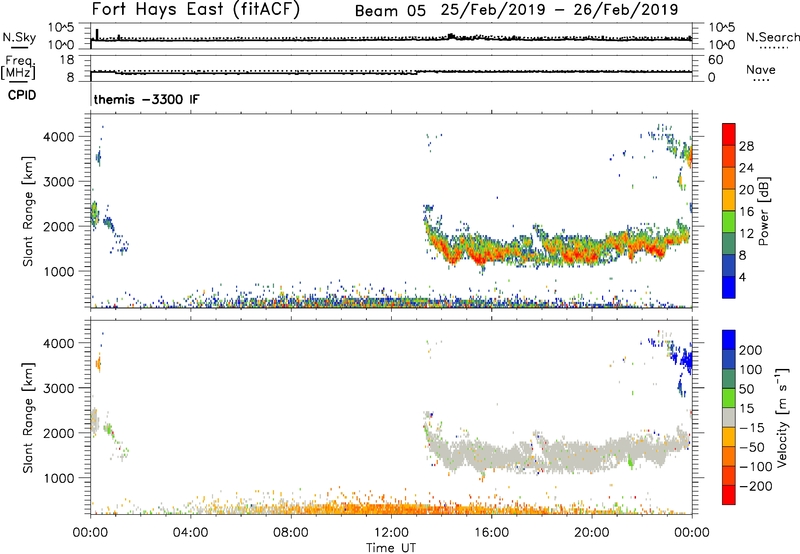
Task: Click the '200' Velocity colorbar value
Action: (751, 350)
